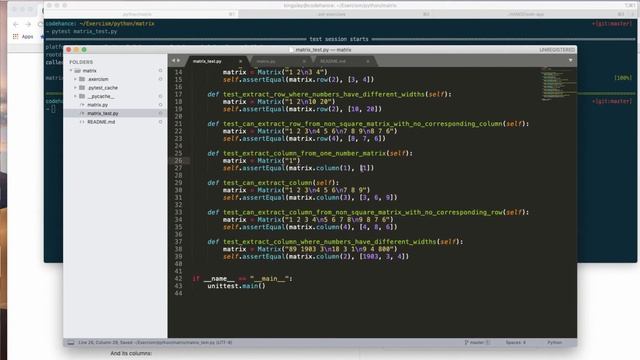Click git status badge beside __pycache__
The height and width of the screenshot is (360, 640).
160,96
